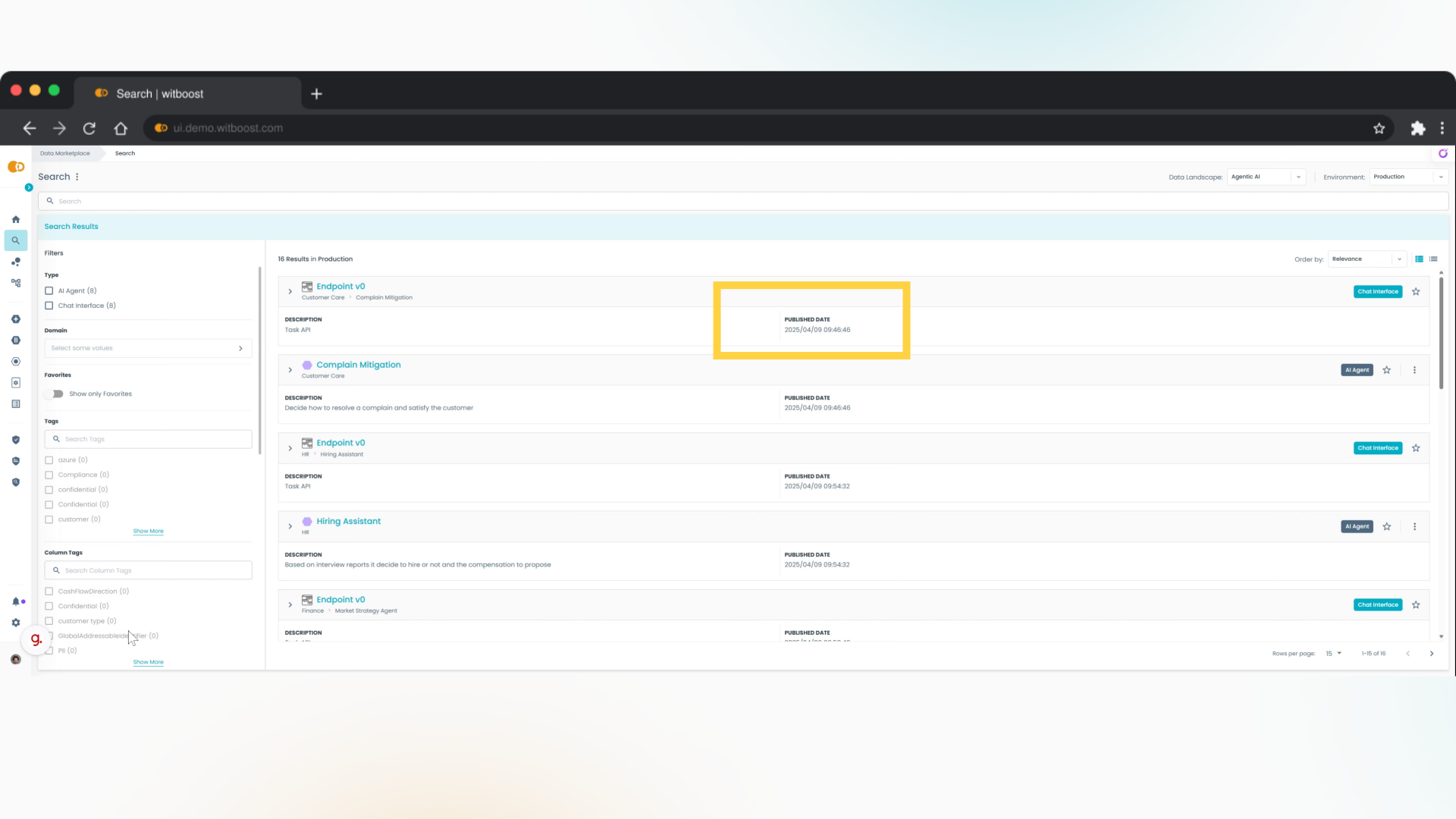Open the Data Landscape dropdown
The height and width of the screenshot is (819, 1456).
pos(1266,177)
